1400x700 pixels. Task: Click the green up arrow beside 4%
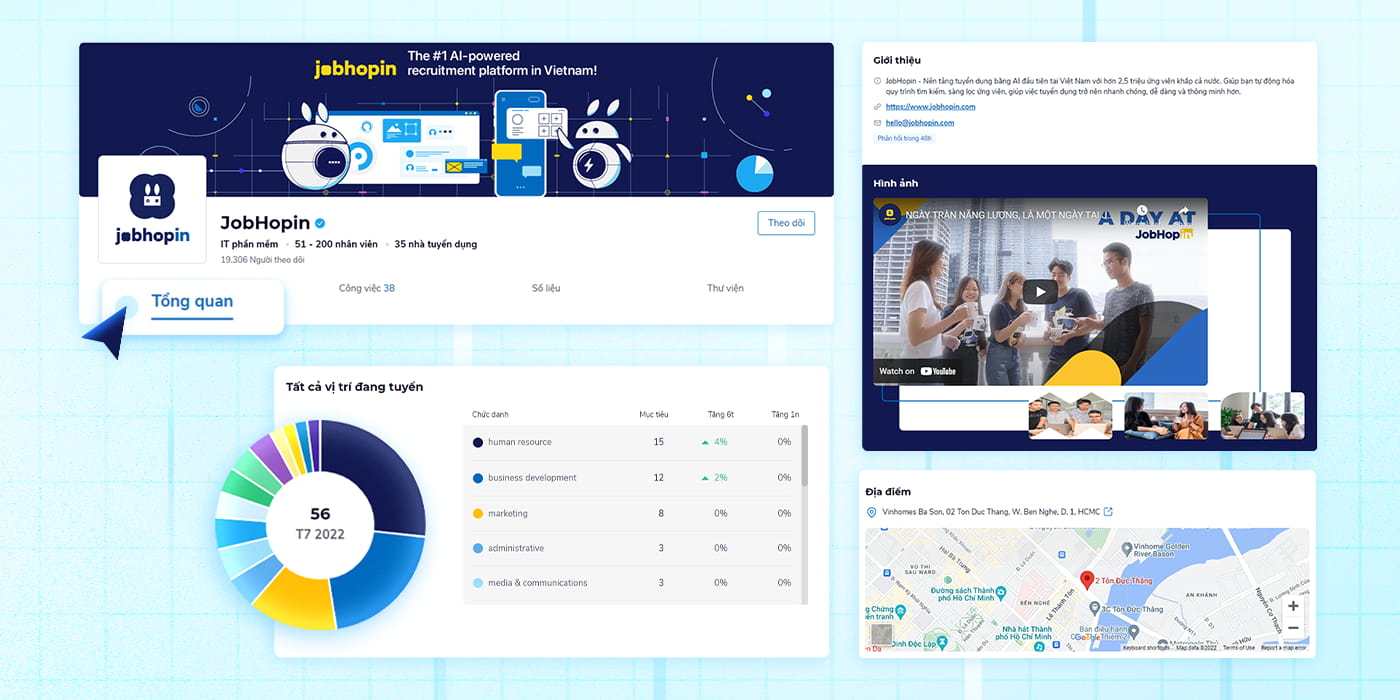click(706, 442)
